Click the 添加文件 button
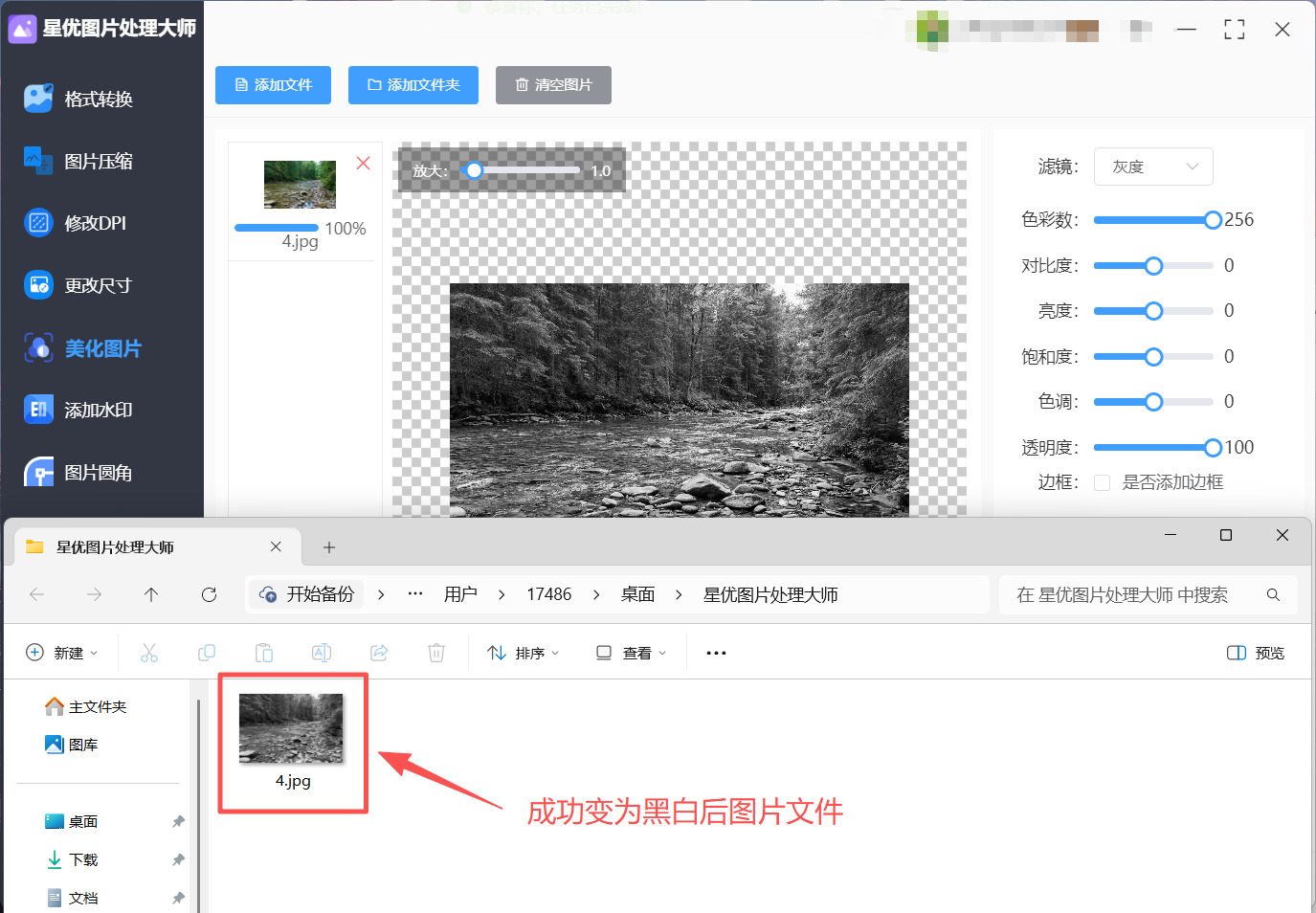The width and height of the screenshot is (1316, 913). click(x=273, y=85)
